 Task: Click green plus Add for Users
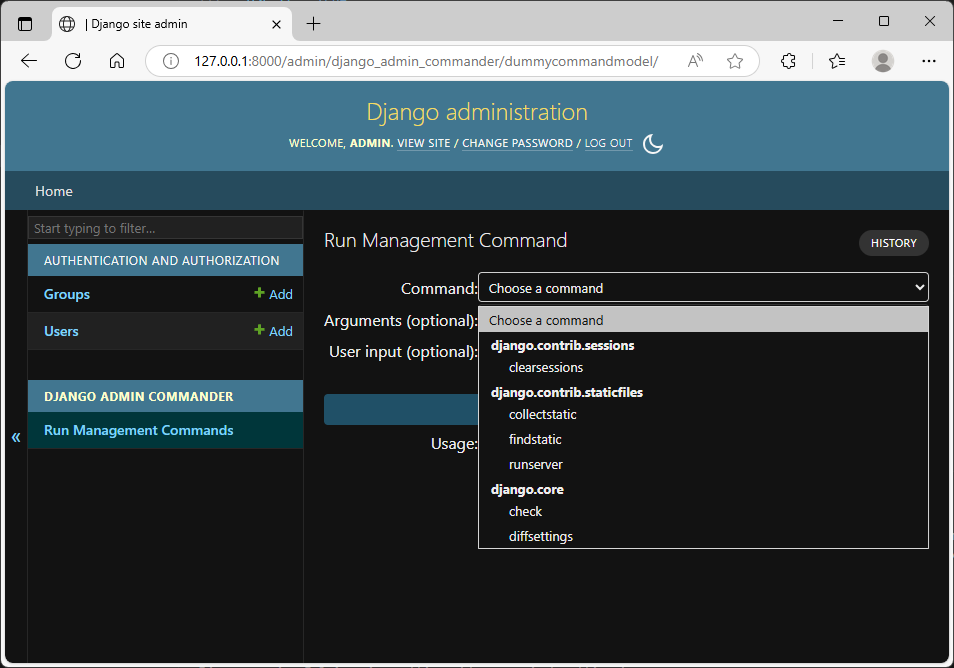tap(273, 331)
